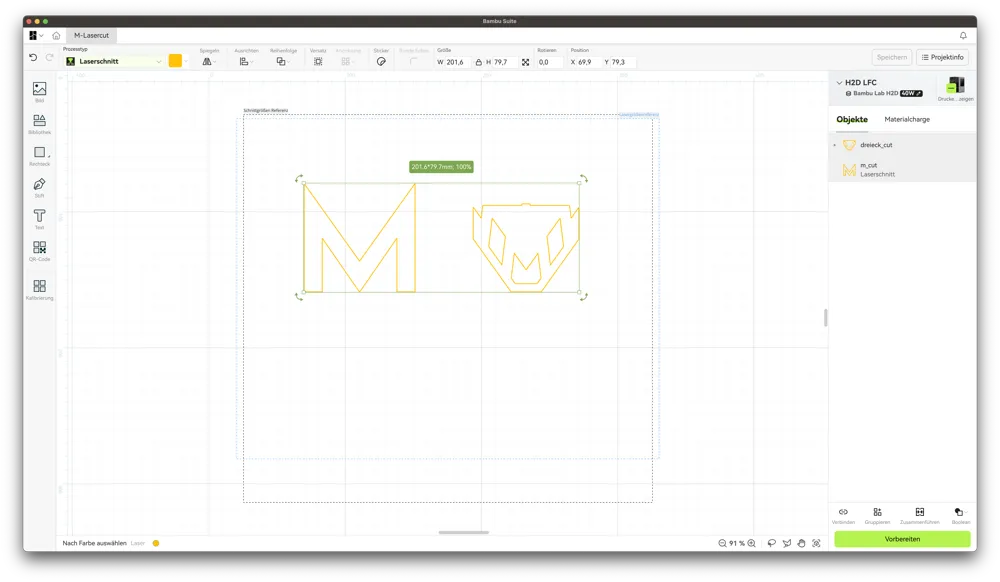Toggle the aspect ratio lock icon
The image size is (1000, 582).
click(x=478, y=62)
